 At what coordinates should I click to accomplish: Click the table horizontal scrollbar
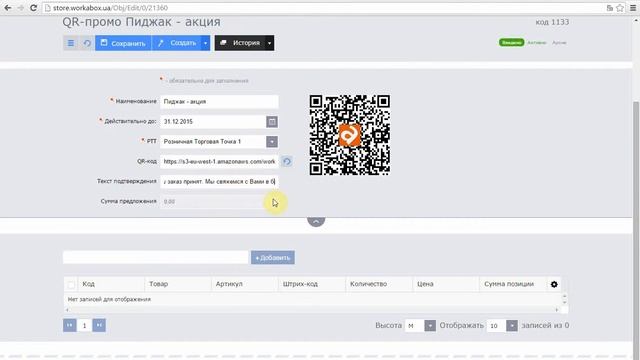312,310
